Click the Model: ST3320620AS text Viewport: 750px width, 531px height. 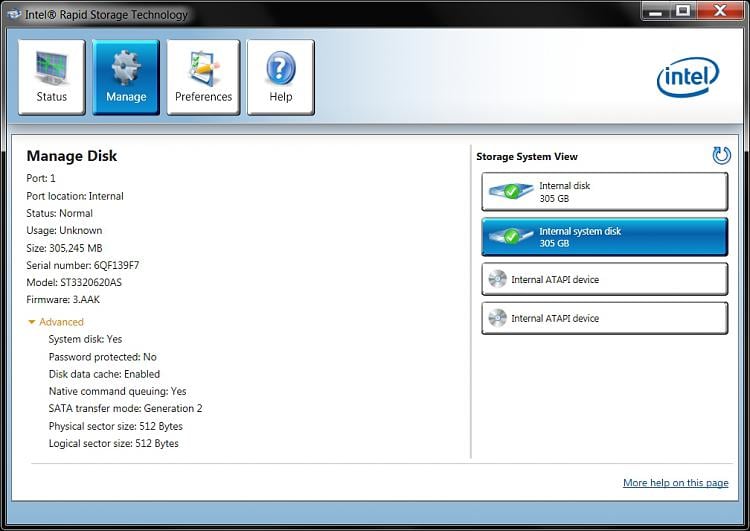click(x=74, y=282)
